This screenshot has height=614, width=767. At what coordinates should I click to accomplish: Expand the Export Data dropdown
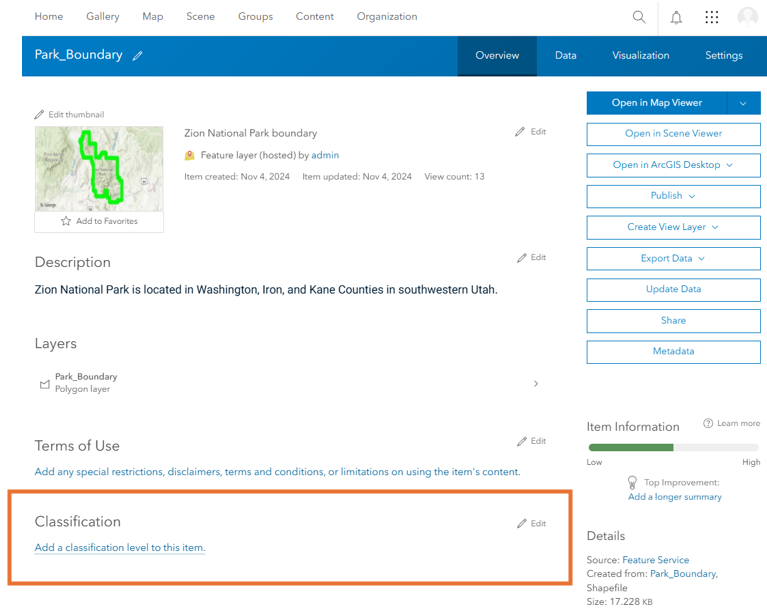point(701,258)
